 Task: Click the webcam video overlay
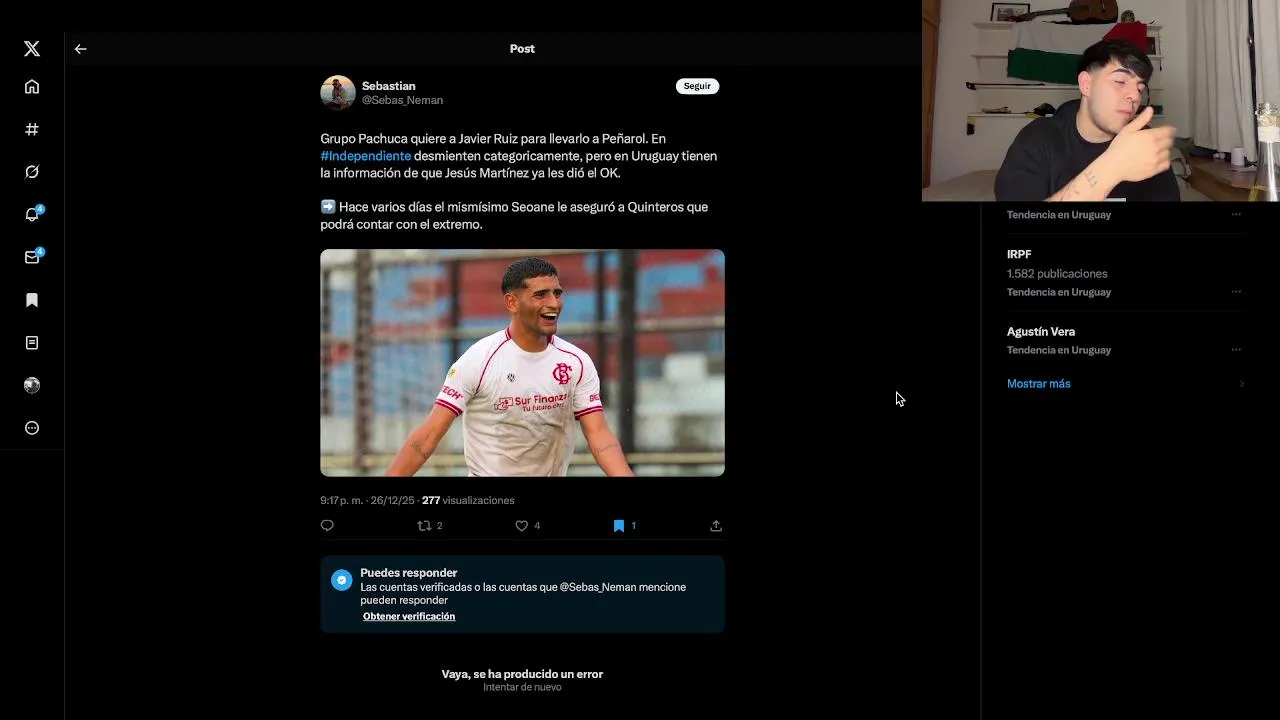click(1101, 100)
